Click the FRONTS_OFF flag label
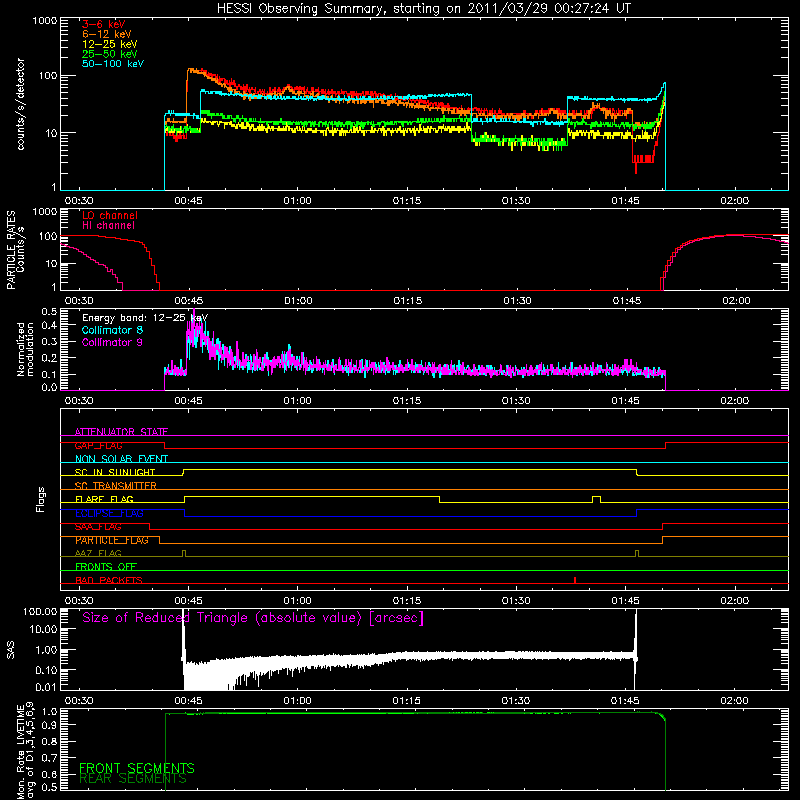 pyautogui.click(x=106, y=567)
